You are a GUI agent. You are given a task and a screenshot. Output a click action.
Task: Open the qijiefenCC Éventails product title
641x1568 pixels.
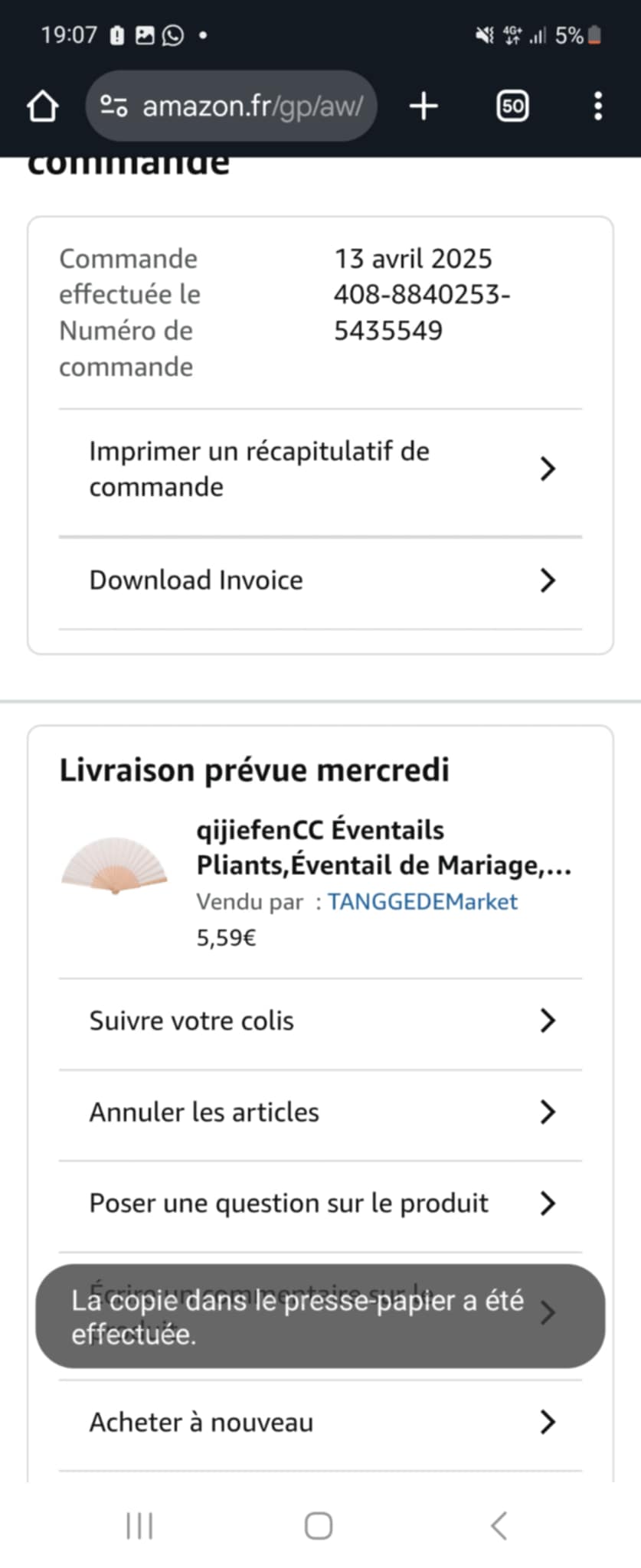(x=383, y=848)
